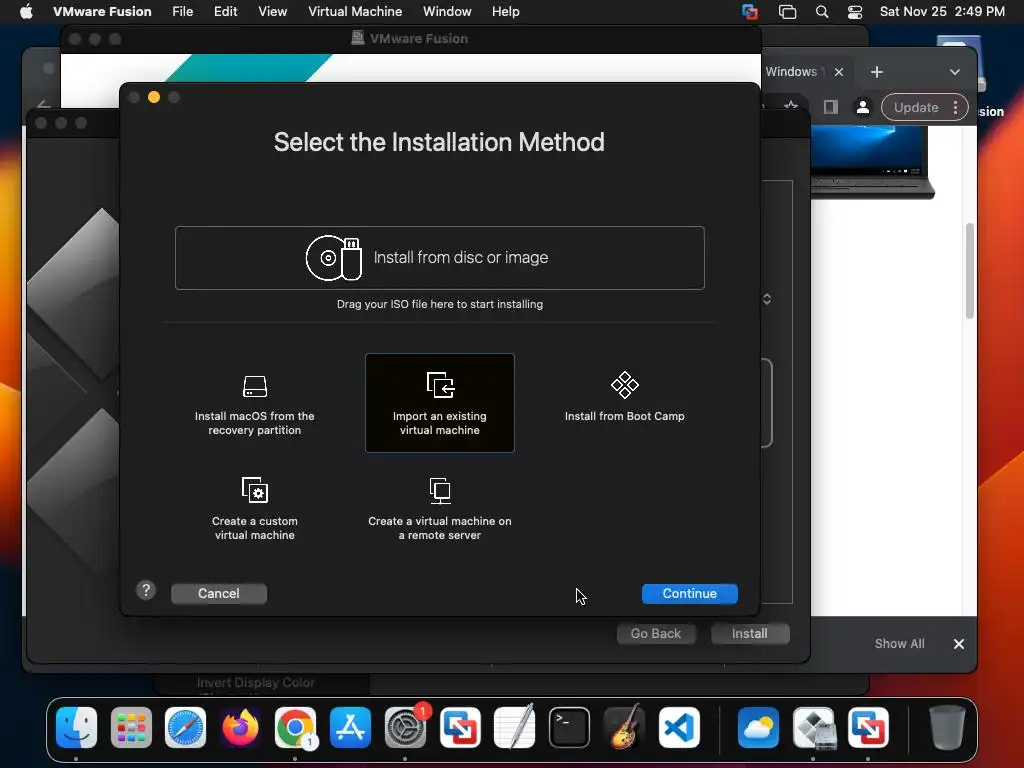
Task: Open the File menu
Action: click(x=182, y=11)
